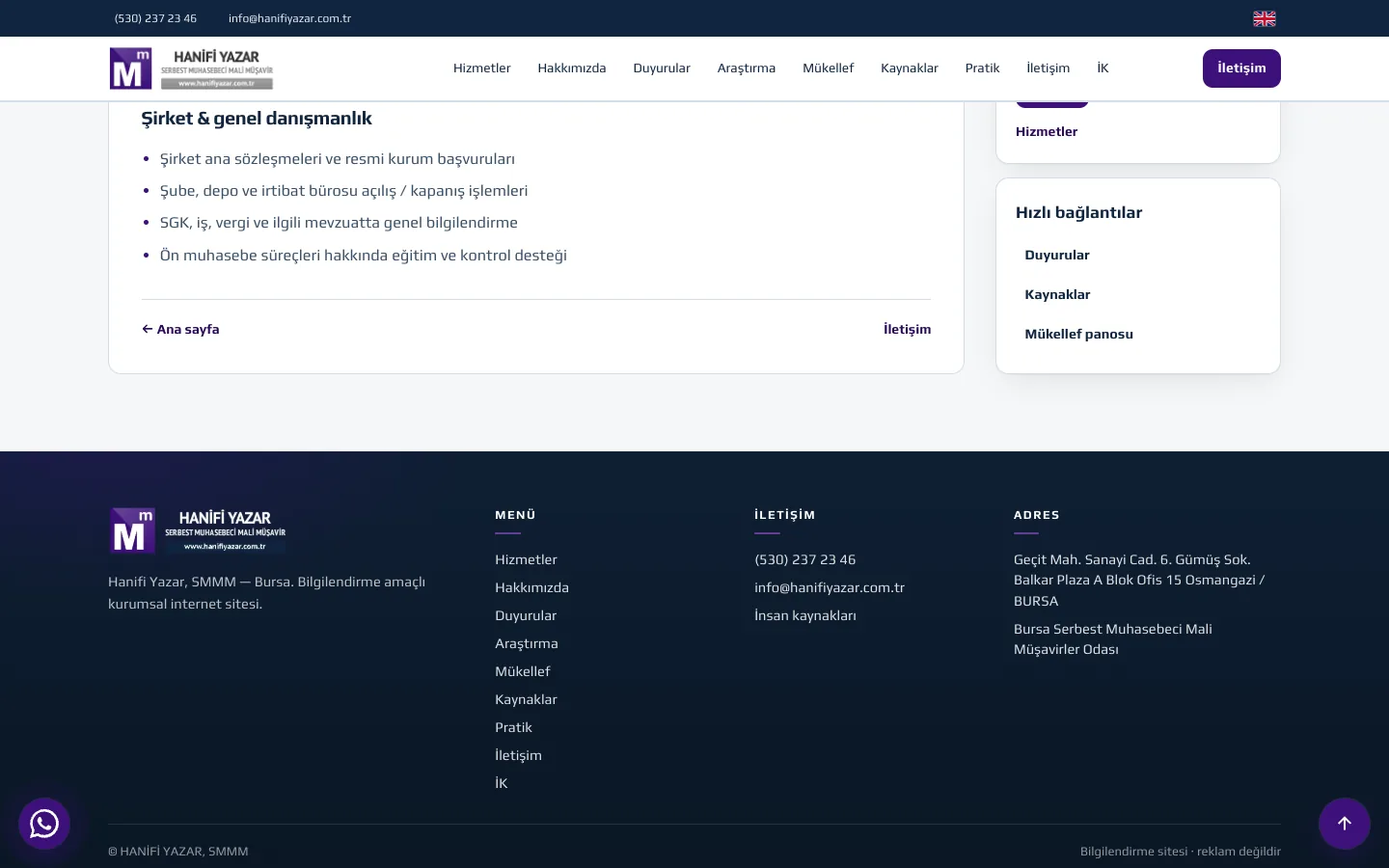Open the WhatsApp chat floating icon

click(x=44, y=824)
